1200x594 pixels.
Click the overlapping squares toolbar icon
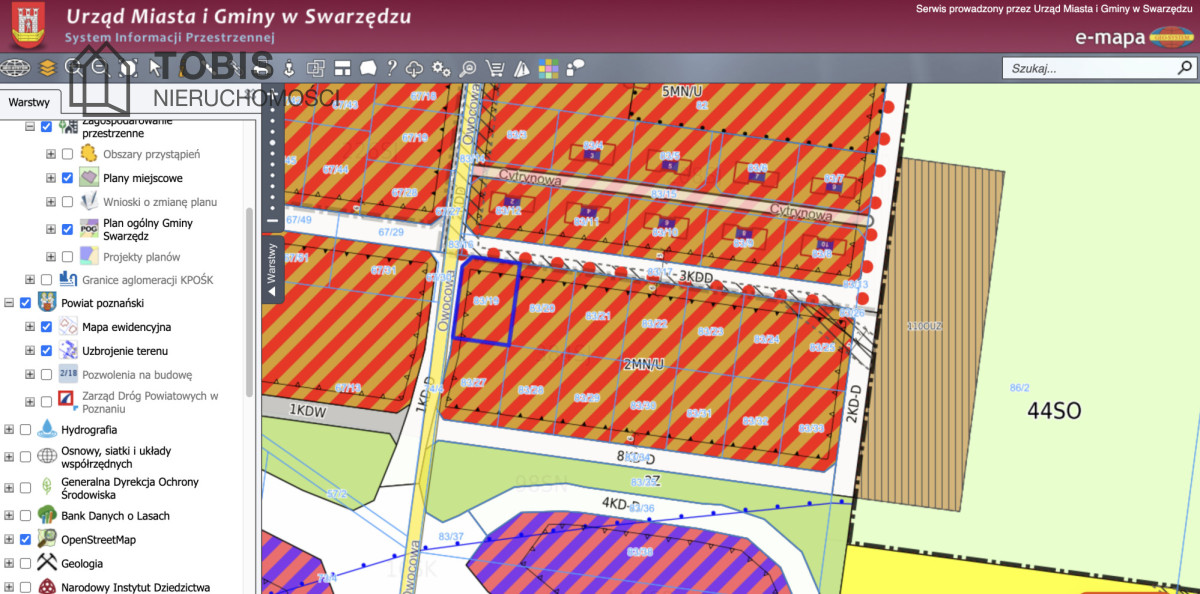click(x=316, y=68)
